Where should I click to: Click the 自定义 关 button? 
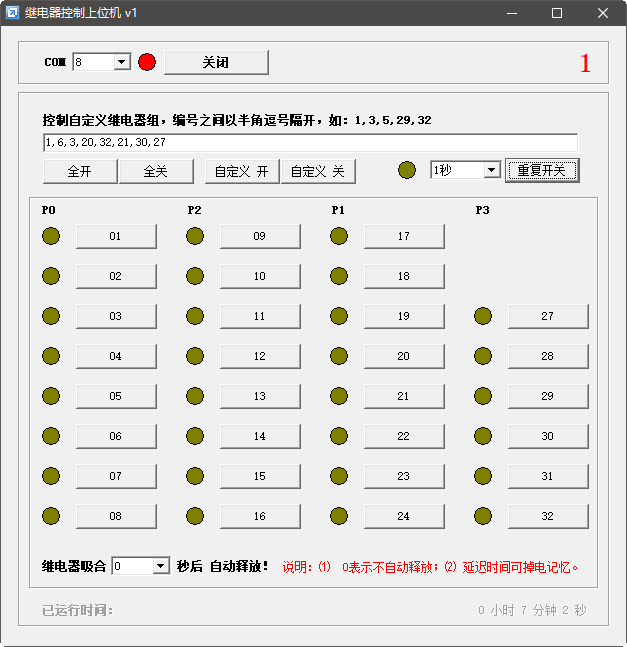(x=318, y=171)
